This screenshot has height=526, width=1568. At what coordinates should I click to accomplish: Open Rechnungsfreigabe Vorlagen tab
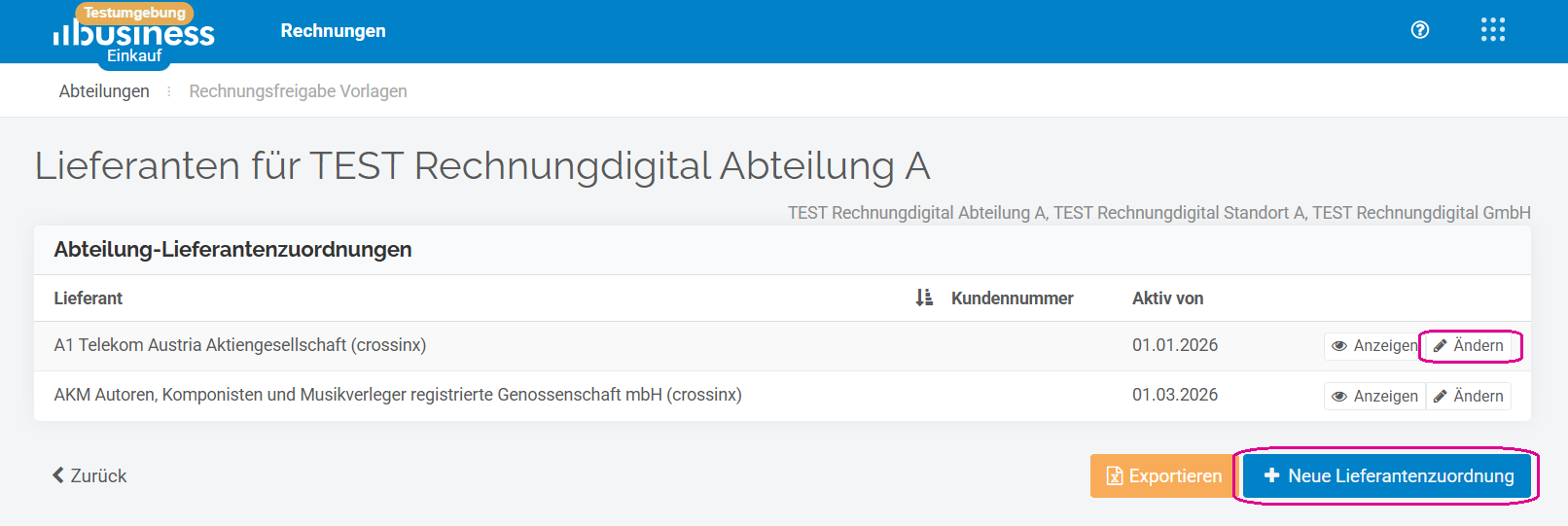pyautogui.click(x=298, y=91)
